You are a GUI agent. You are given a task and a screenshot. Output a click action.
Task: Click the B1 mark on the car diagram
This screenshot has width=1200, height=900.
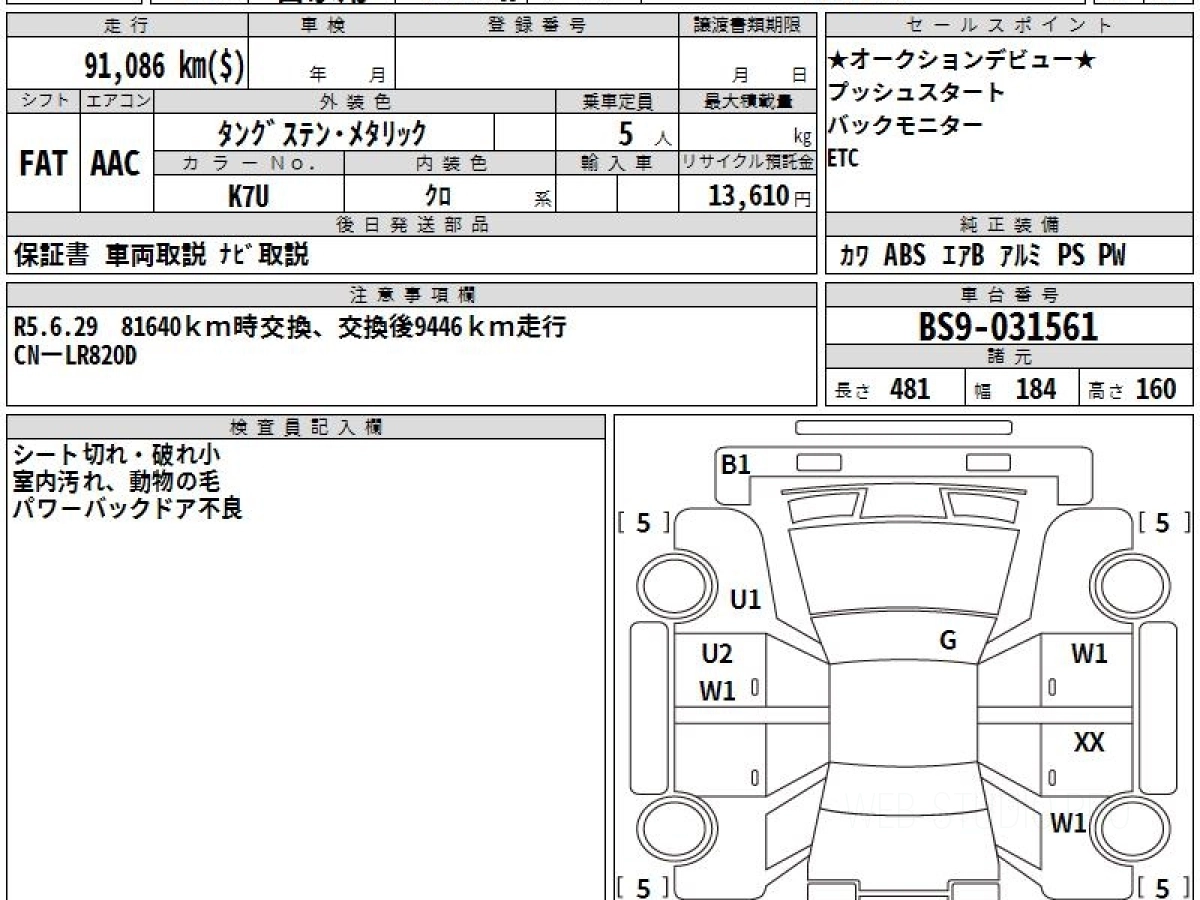coord(736,464)
